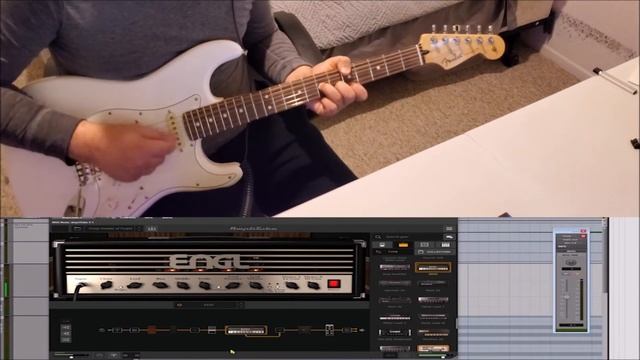Open the preset folder icon in the AmpliTube toolbar

point(78,229)
